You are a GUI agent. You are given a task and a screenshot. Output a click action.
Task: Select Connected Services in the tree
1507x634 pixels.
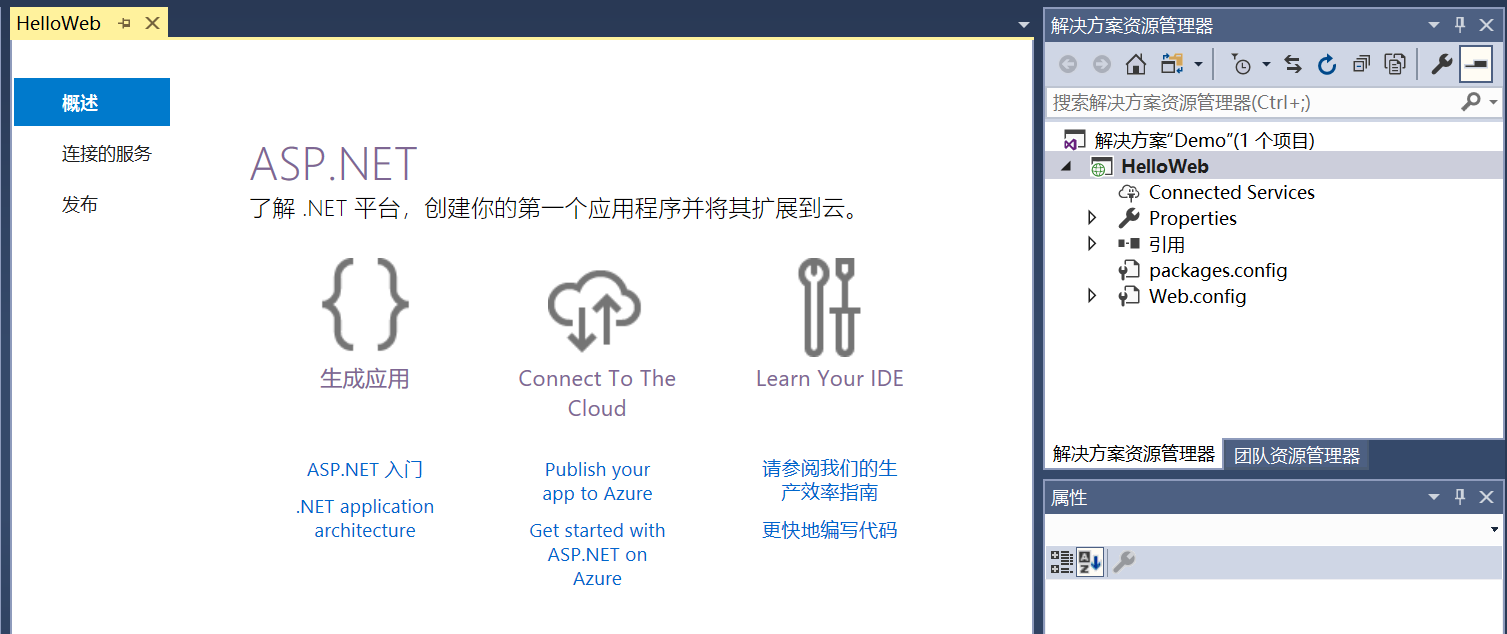point(1231,192)
